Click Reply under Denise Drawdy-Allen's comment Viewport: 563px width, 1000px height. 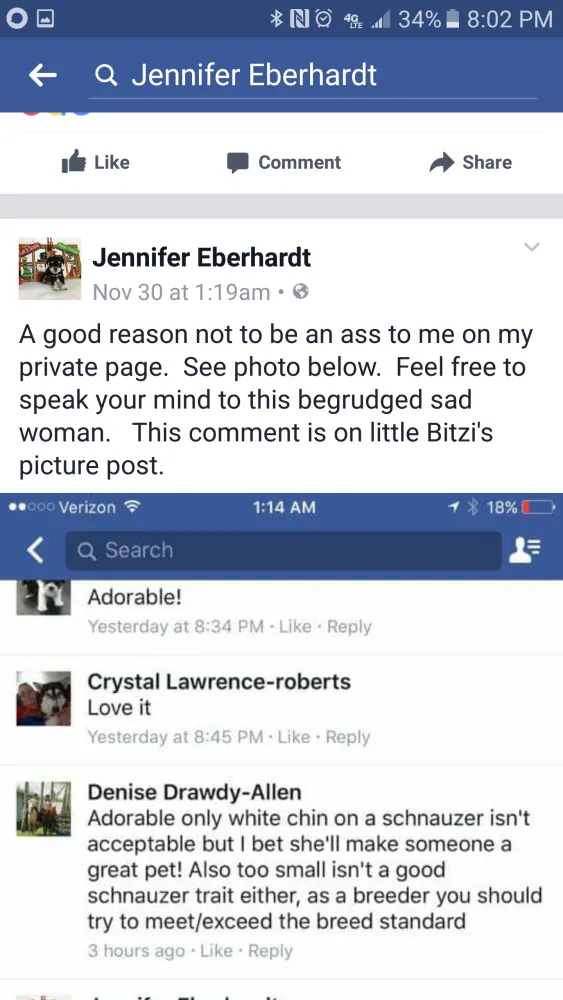(270, 951)
